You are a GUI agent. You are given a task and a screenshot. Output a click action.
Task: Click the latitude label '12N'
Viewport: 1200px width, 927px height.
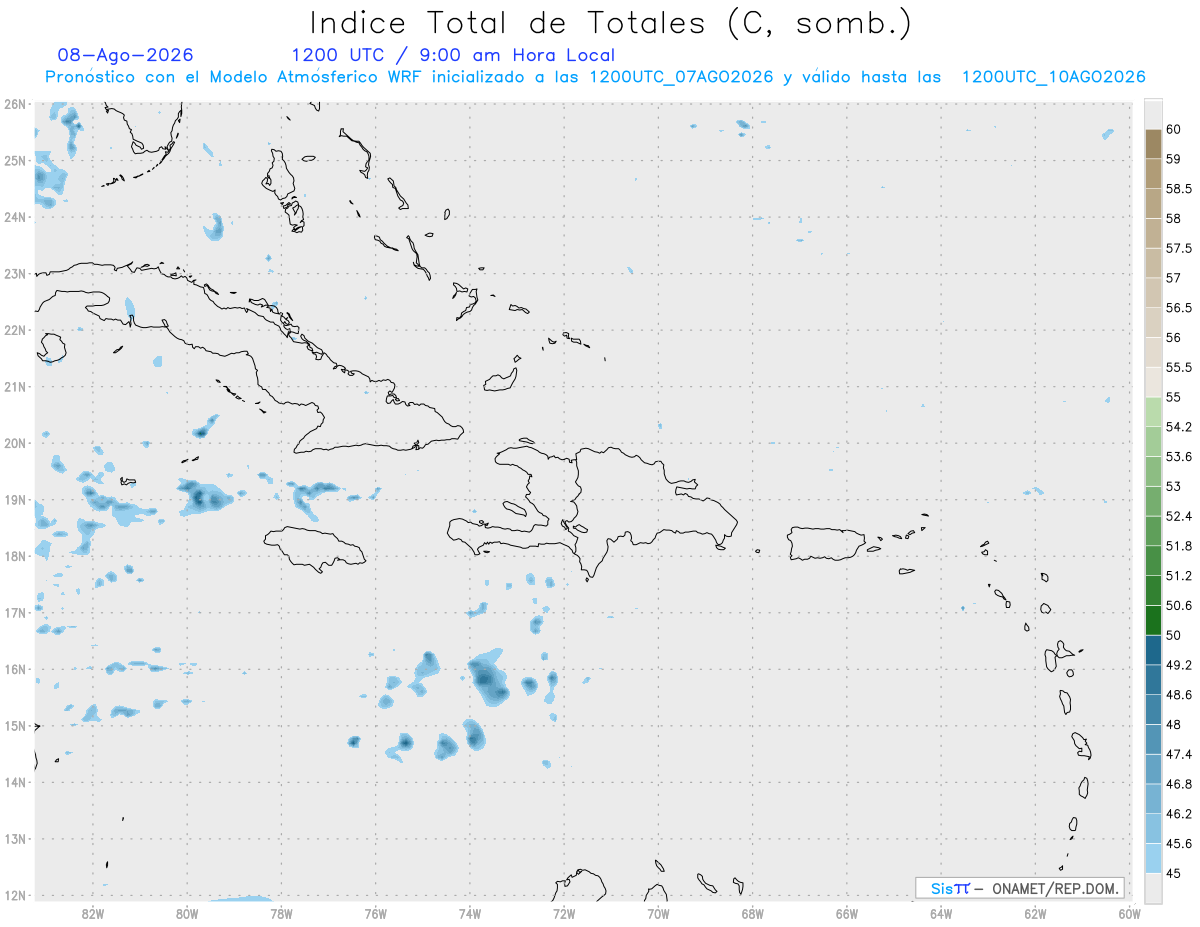[15, 895]
